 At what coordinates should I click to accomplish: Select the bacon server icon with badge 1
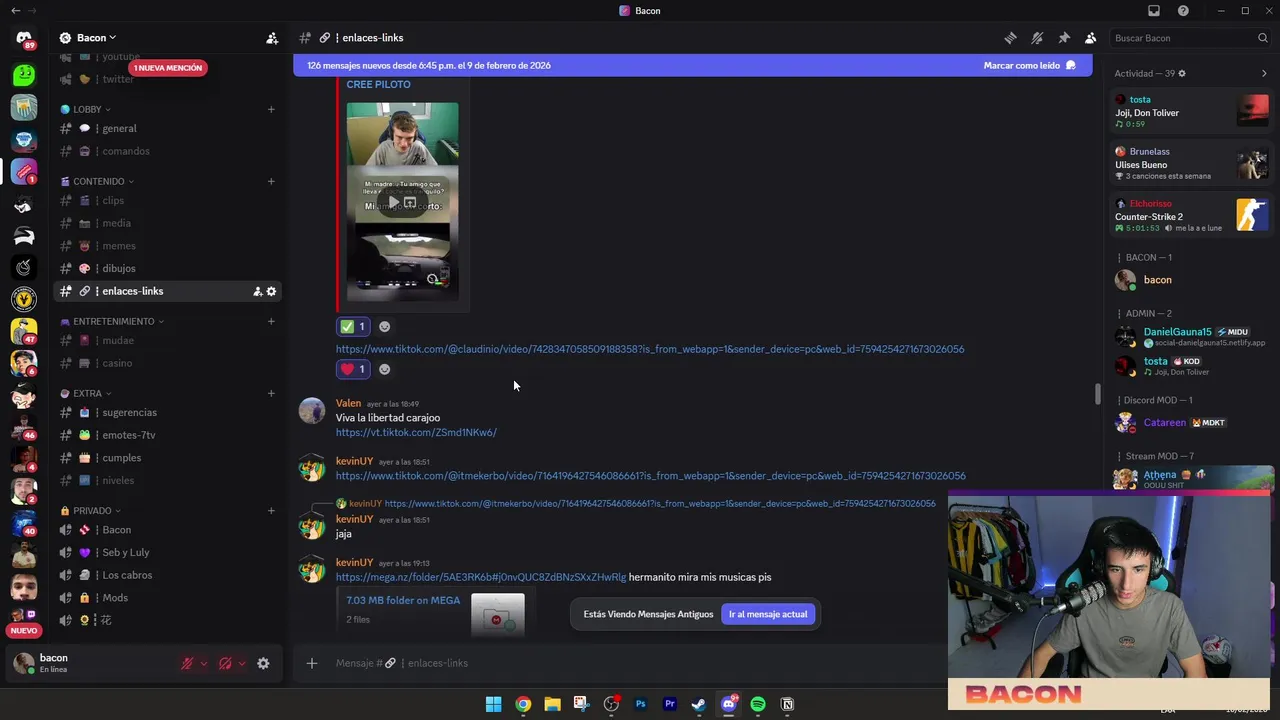click(24, 171)
